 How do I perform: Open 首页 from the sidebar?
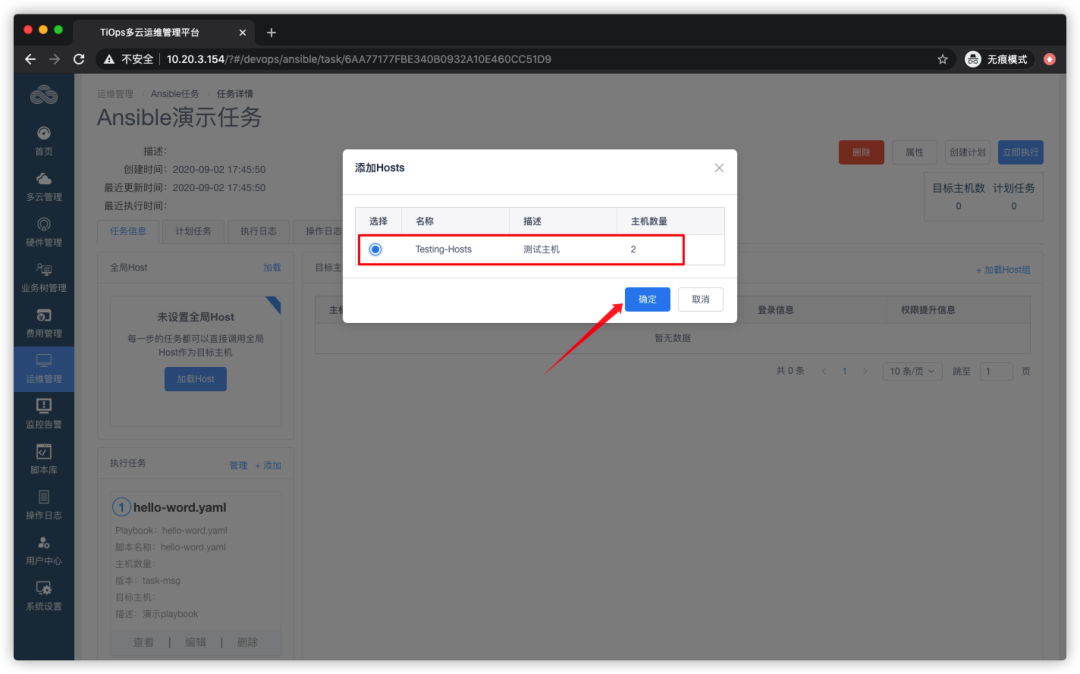click(43, 141)
